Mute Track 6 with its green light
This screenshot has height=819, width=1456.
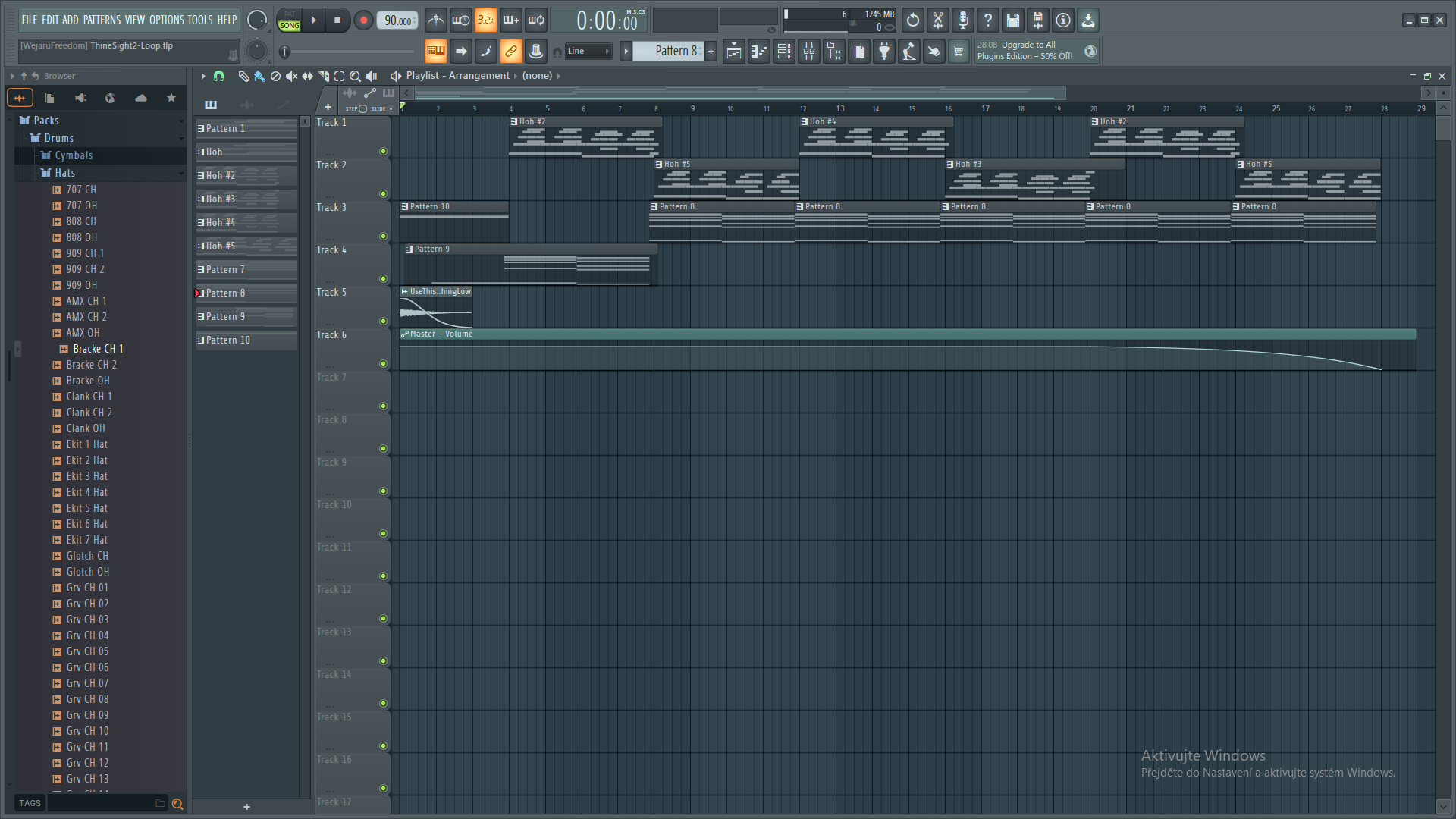click(383, 364)
